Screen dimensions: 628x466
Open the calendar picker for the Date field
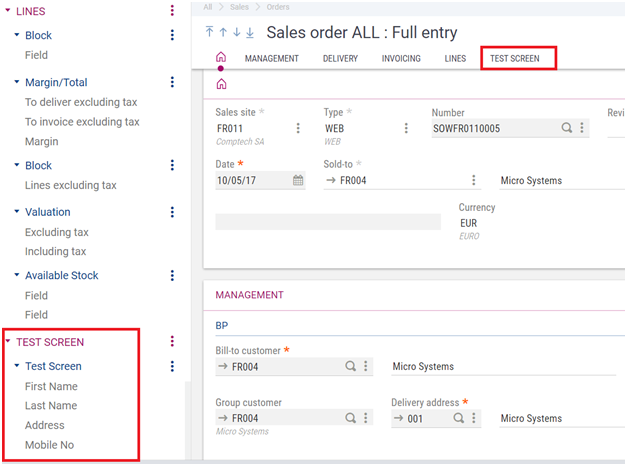[298, 180]
